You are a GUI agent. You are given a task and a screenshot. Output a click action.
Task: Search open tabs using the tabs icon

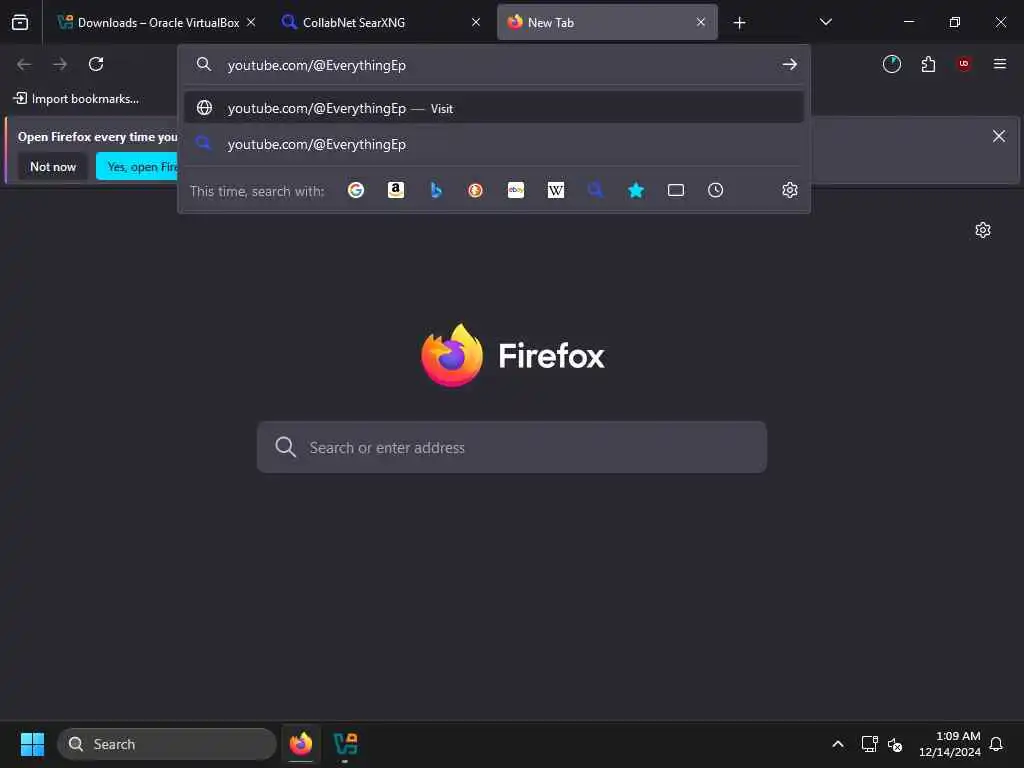[x=676, y=190]
